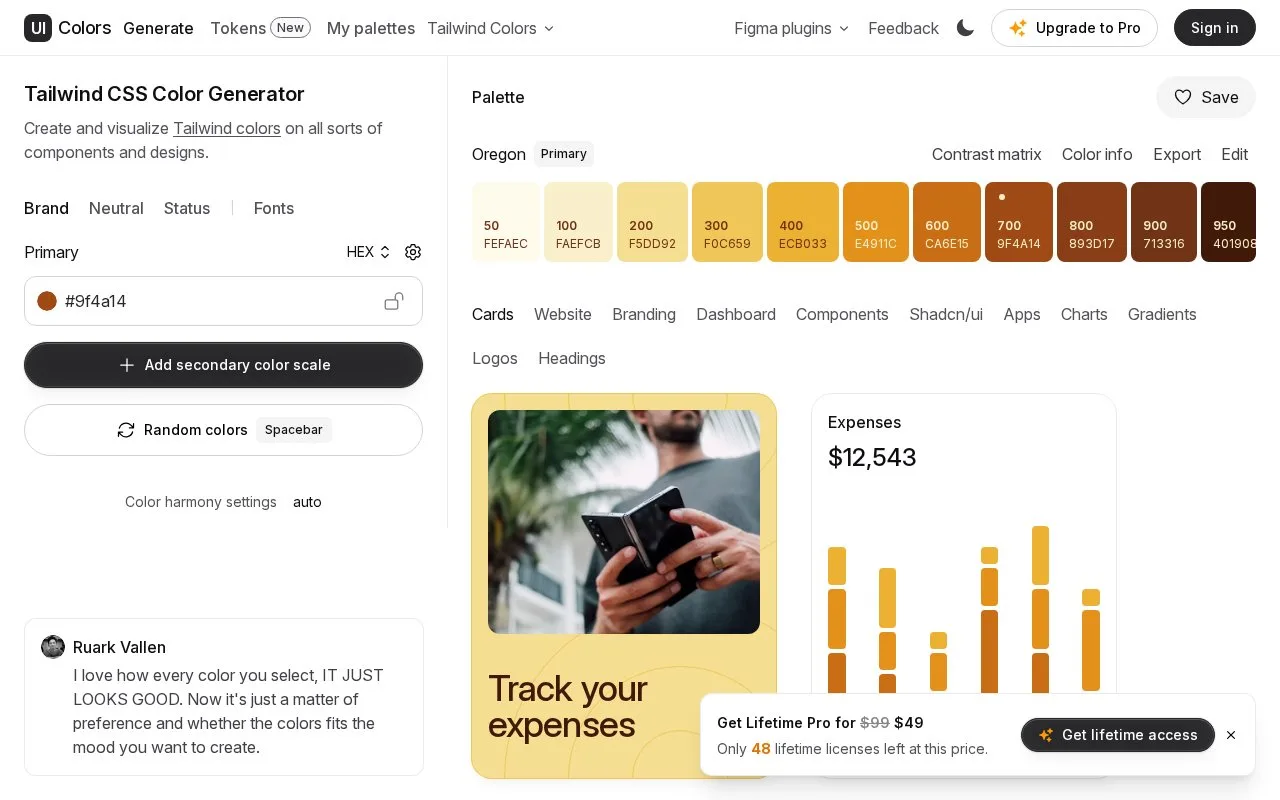Open Color info

[x=1097, y=154]
